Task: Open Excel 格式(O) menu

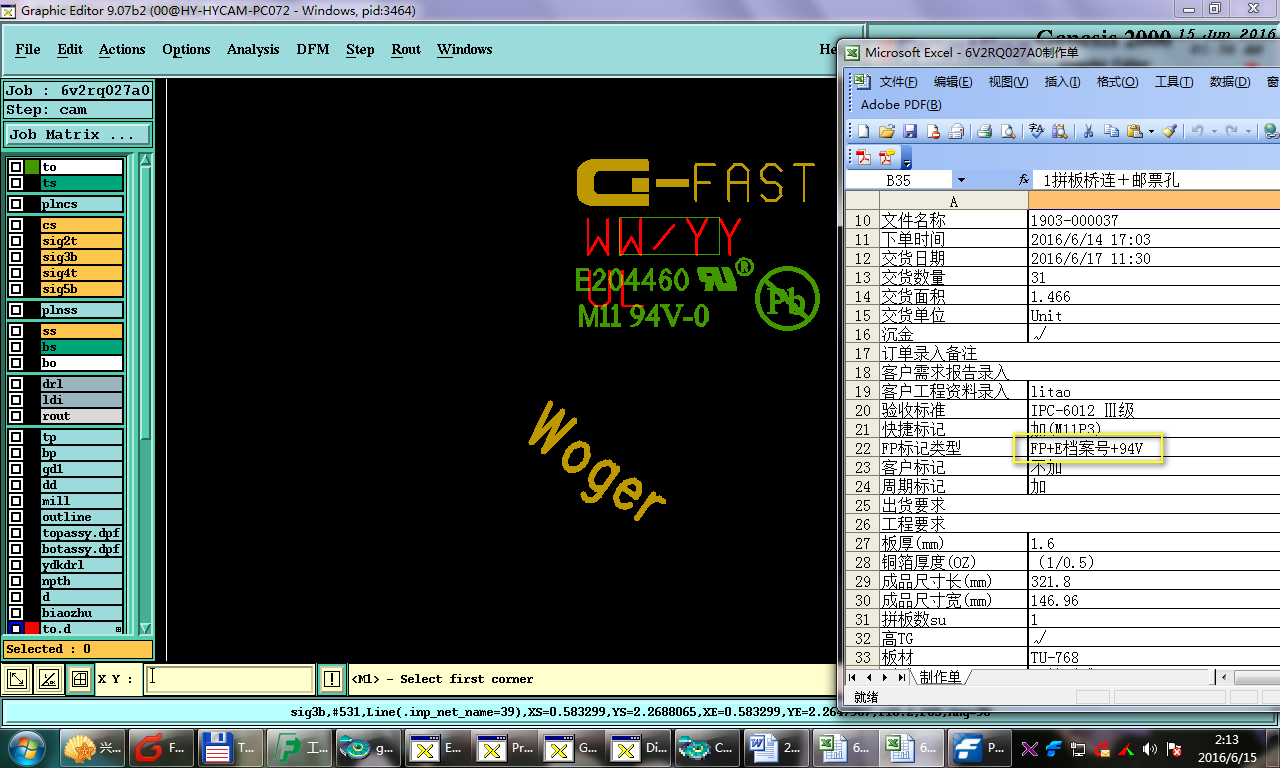Action: [x=1117, y=82]
